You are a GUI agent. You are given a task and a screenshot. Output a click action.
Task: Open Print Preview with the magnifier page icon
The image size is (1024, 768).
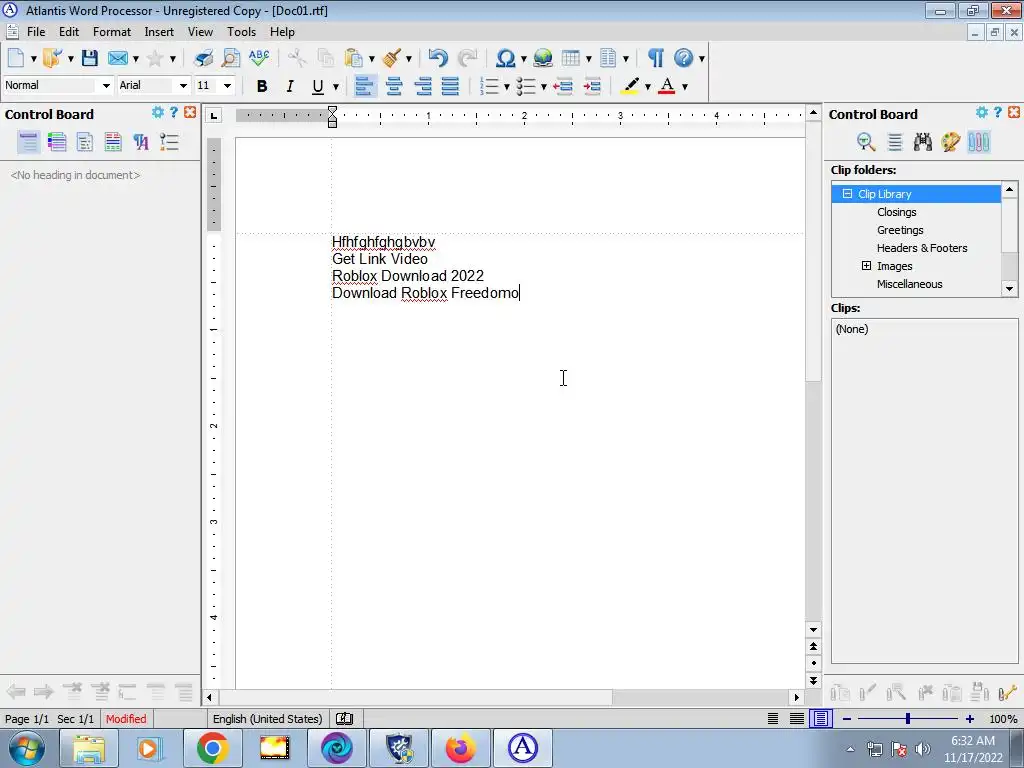(x=231, y=58)
